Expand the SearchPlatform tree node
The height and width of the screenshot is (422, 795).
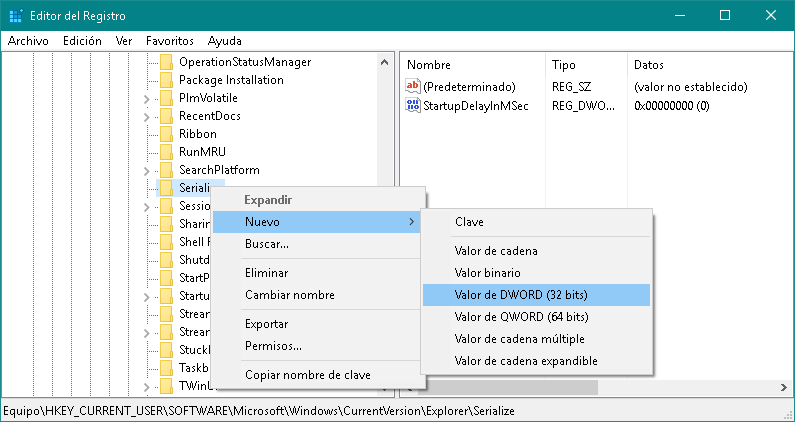[147, 170]
